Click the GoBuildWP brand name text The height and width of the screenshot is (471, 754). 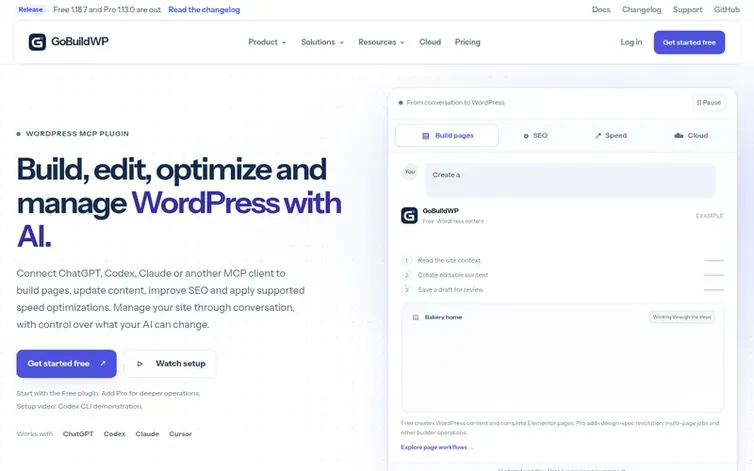pos(80,42)
